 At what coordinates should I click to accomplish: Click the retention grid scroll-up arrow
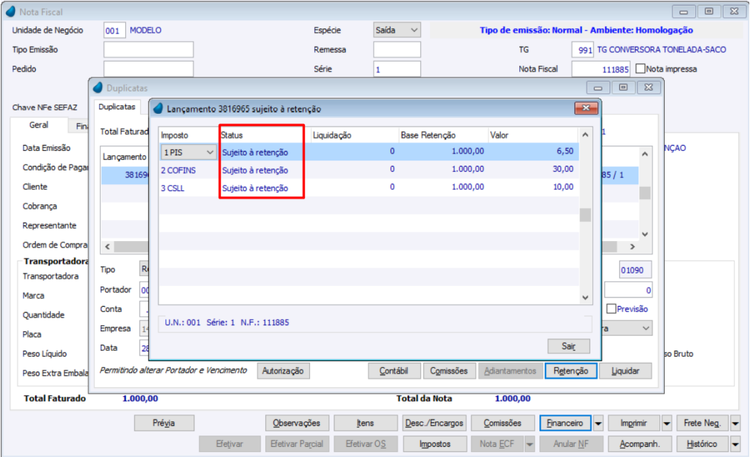[x=585, y=135]
